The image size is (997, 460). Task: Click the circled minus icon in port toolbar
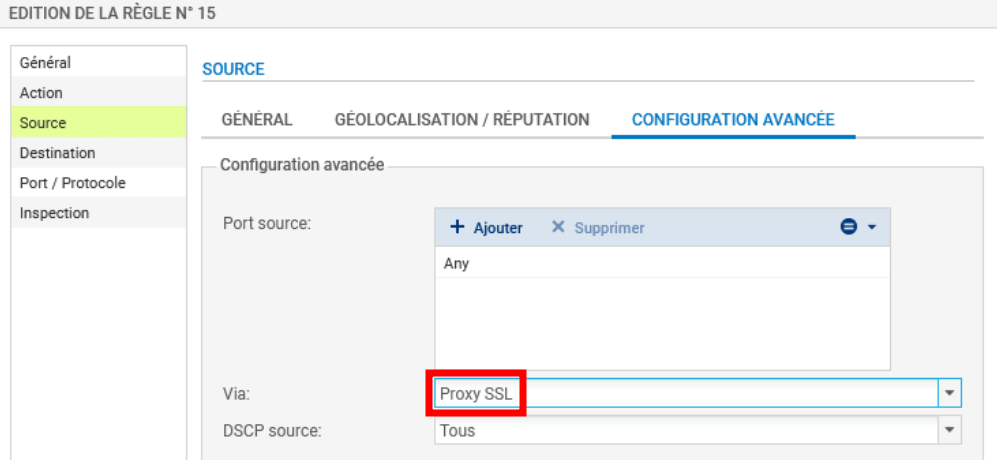coord(848,228)
